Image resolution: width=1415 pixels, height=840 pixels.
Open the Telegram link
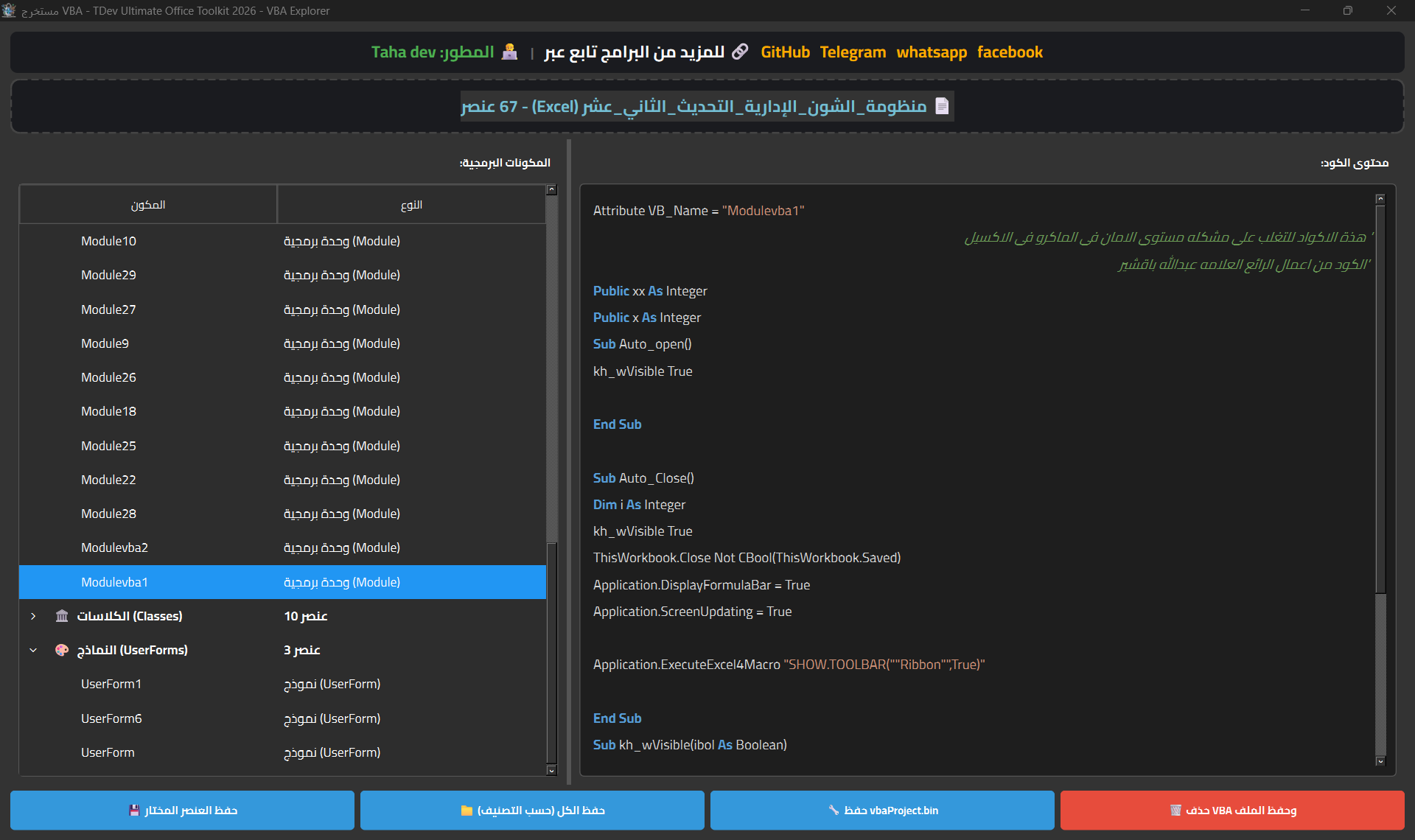click(853, 52)
